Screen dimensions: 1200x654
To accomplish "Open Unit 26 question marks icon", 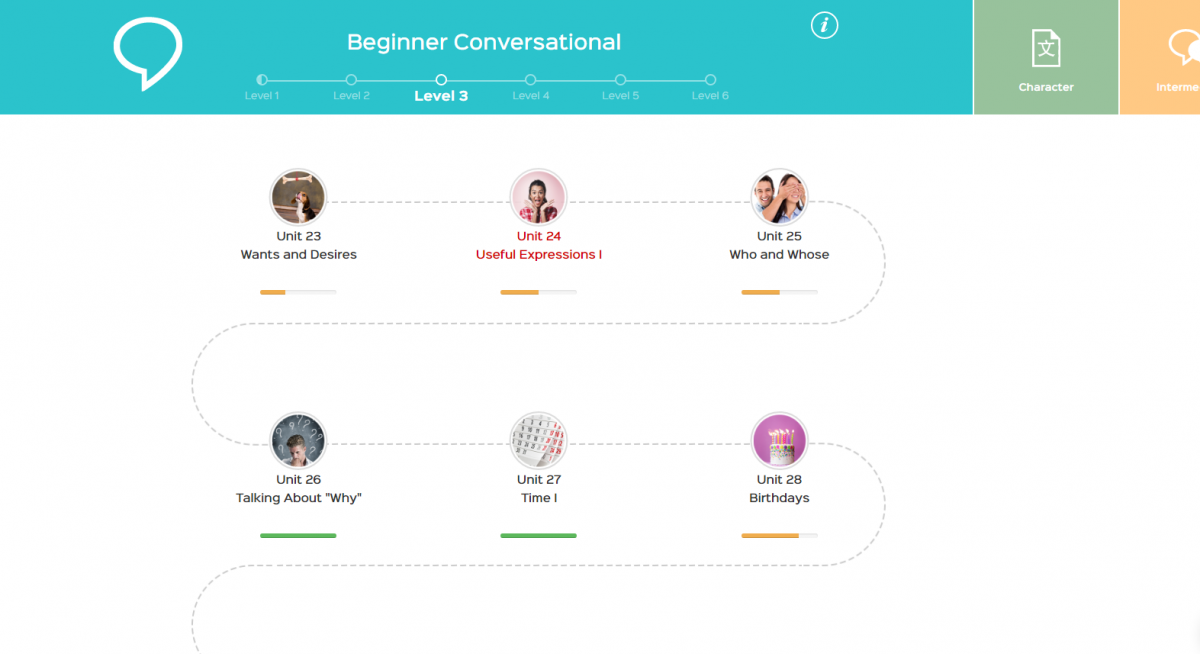I will [x=298, y=440].
